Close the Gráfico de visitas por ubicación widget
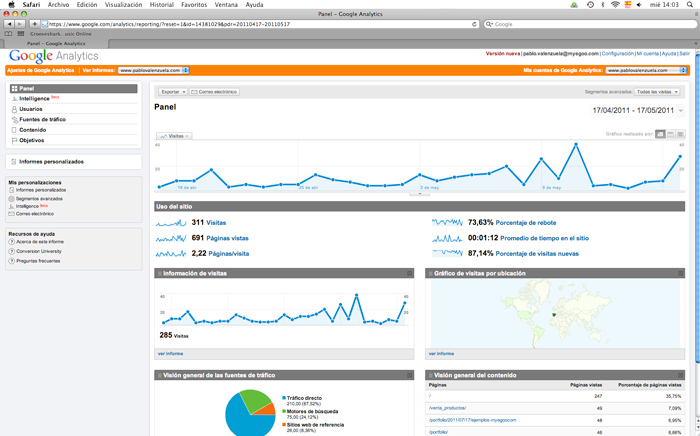The image size is (700, 436). pyautogui.click(x=682, y=273)
